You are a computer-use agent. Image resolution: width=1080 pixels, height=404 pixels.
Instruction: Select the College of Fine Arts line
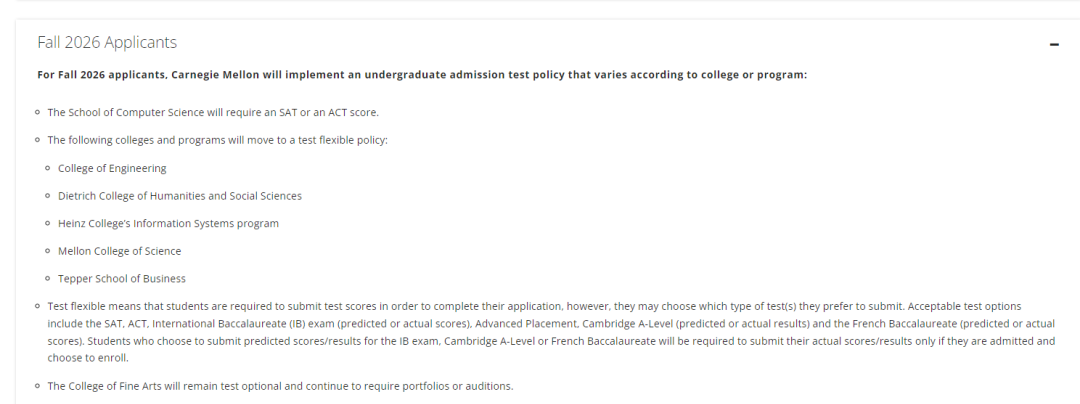(280, 385)
